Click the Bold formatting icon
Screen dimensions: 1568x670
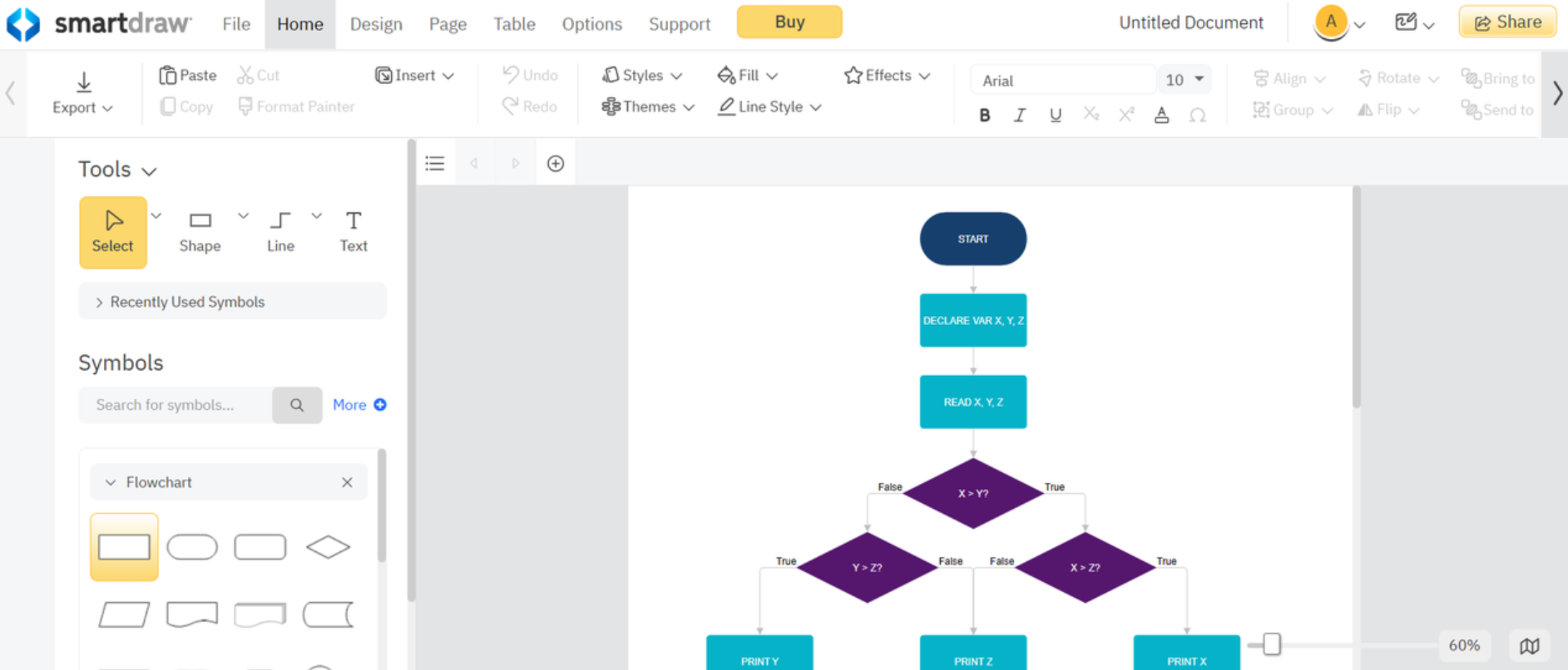click(985, 114)
